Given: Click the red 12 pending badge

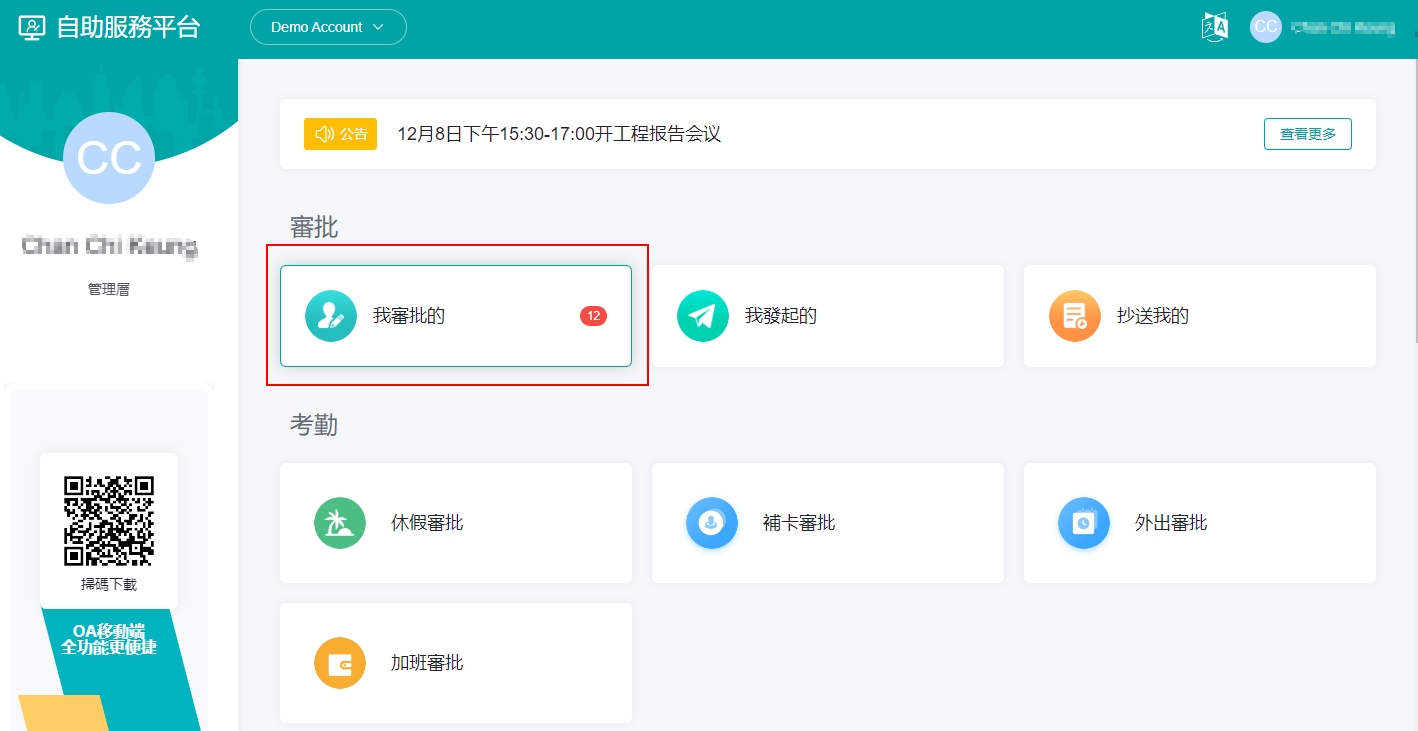Looking at the screenshot, I should (593, 316).
